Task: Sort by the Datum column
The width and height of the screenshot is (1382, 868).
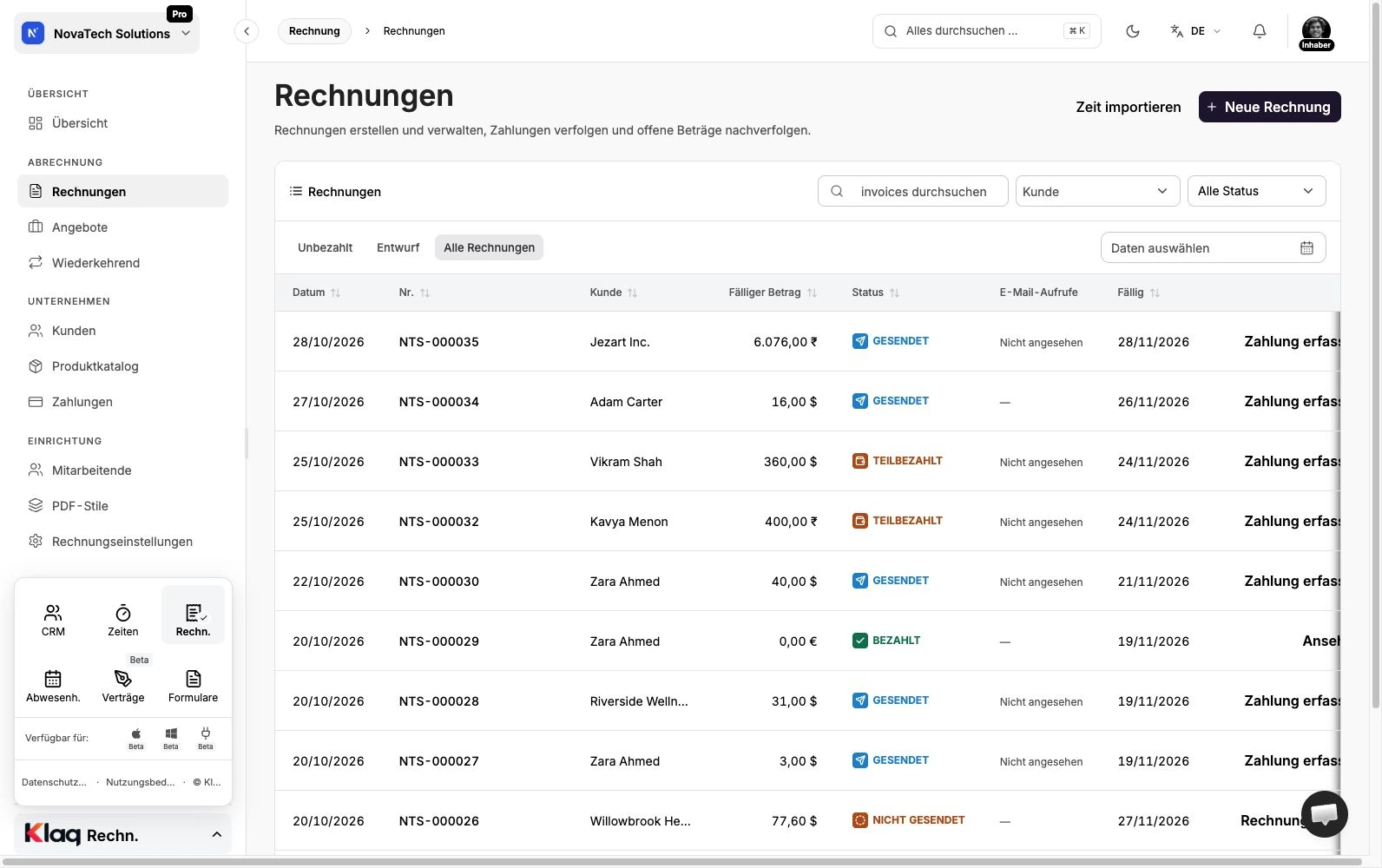Action: point(316,293)
